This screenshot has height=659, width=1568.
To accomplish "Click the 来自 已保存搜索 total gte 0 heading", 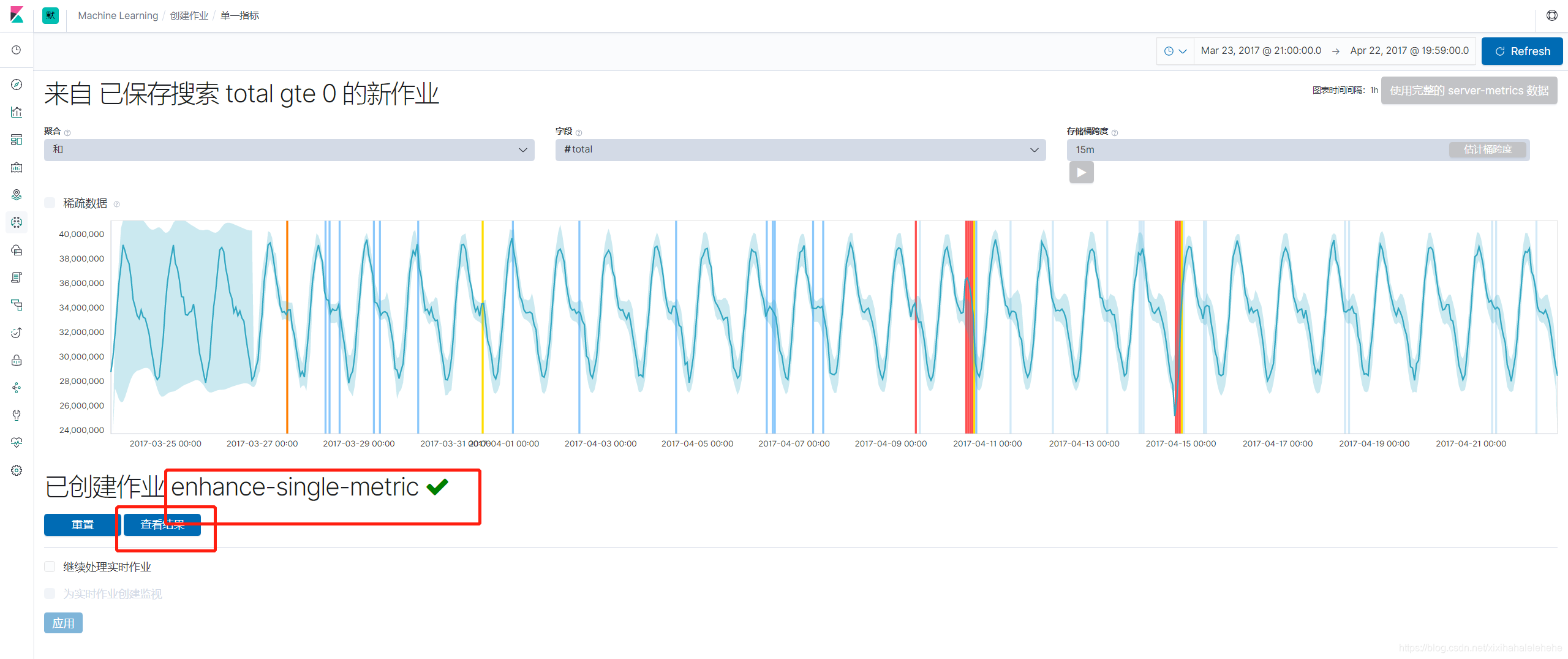I will [241, 94].
